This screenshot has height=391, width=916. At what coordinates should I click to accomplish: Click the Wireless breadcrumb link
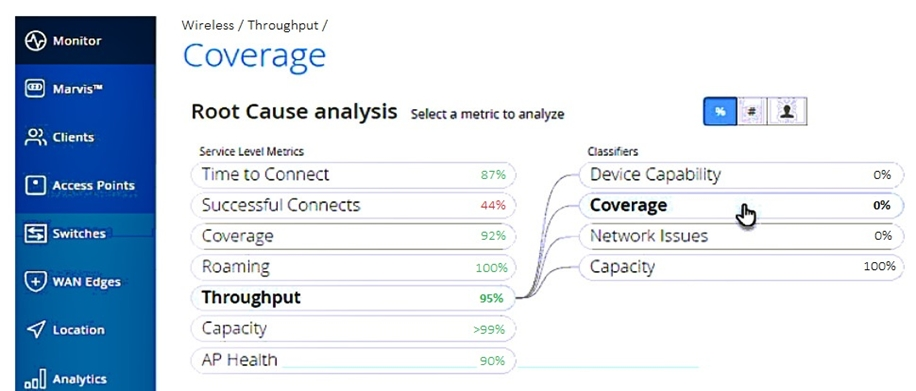[209, 25]
